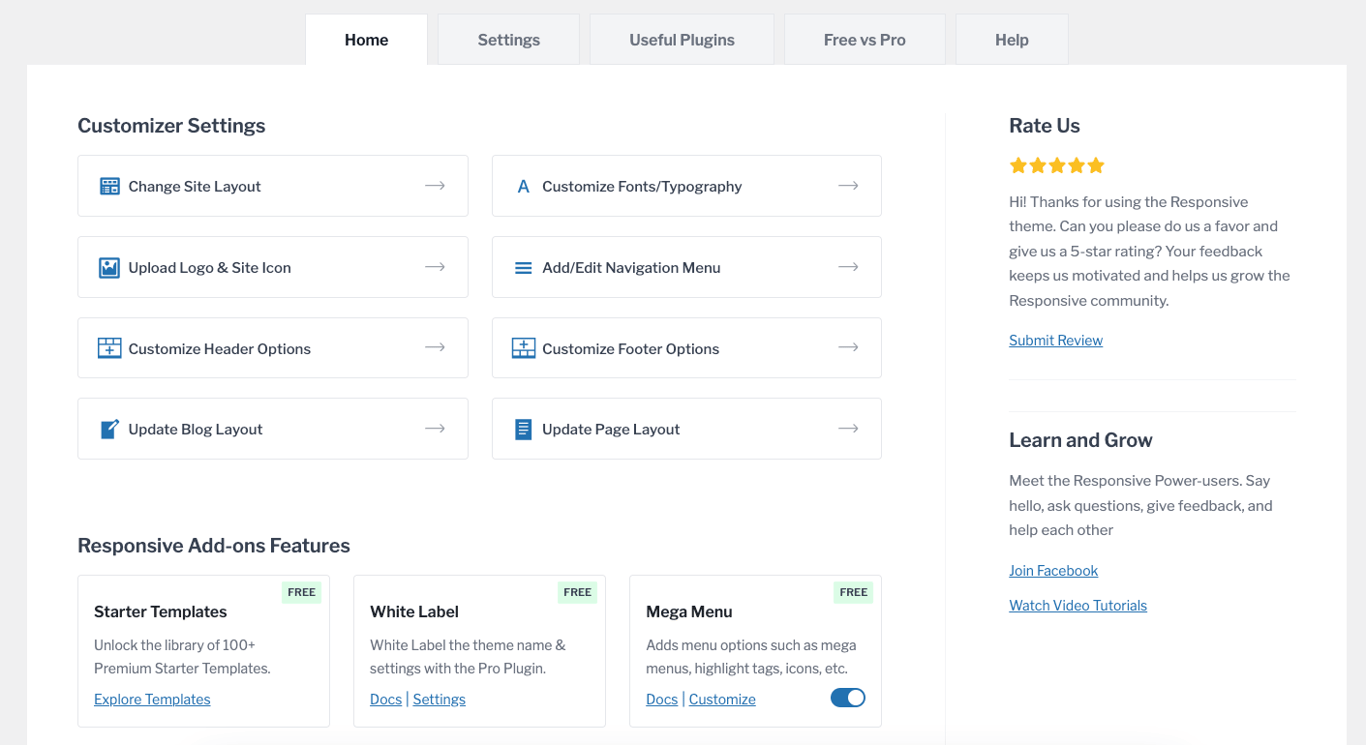Viewport: 1366px width, 745px height.
Task: Click the fifth star in Rate Us
Action: pos(1097,165)
